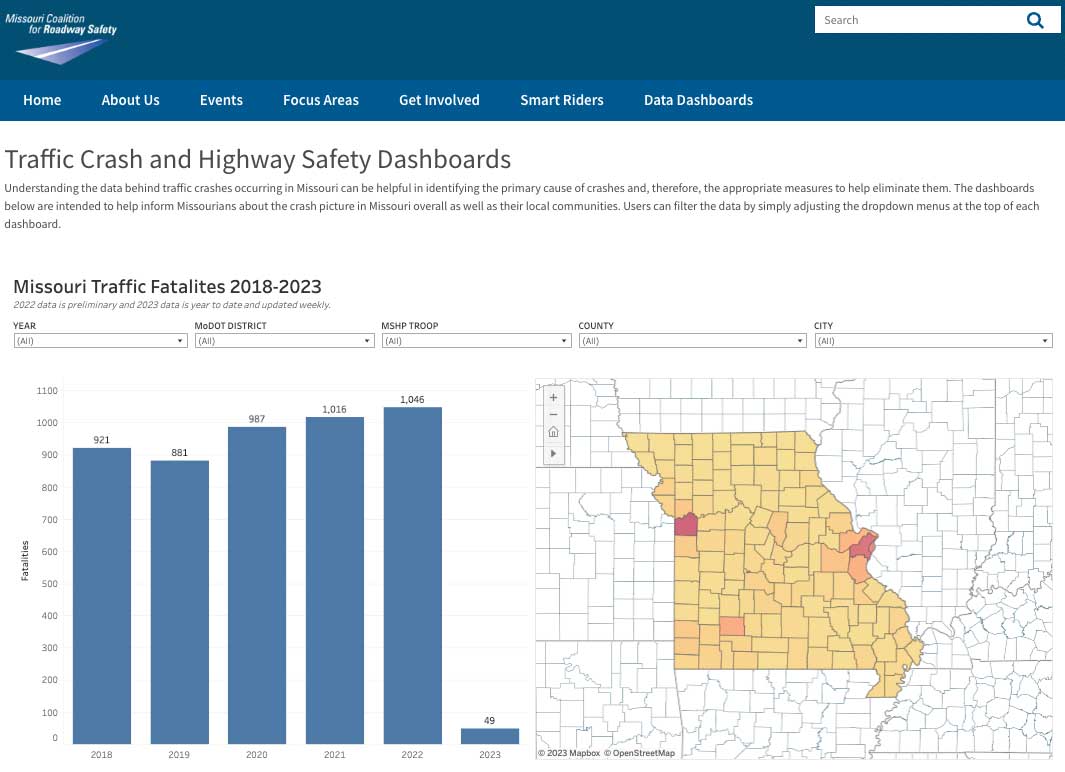Reset the map view with the home icon
The width and height of the screenshot is (1065, 772).
pos(553,432)
